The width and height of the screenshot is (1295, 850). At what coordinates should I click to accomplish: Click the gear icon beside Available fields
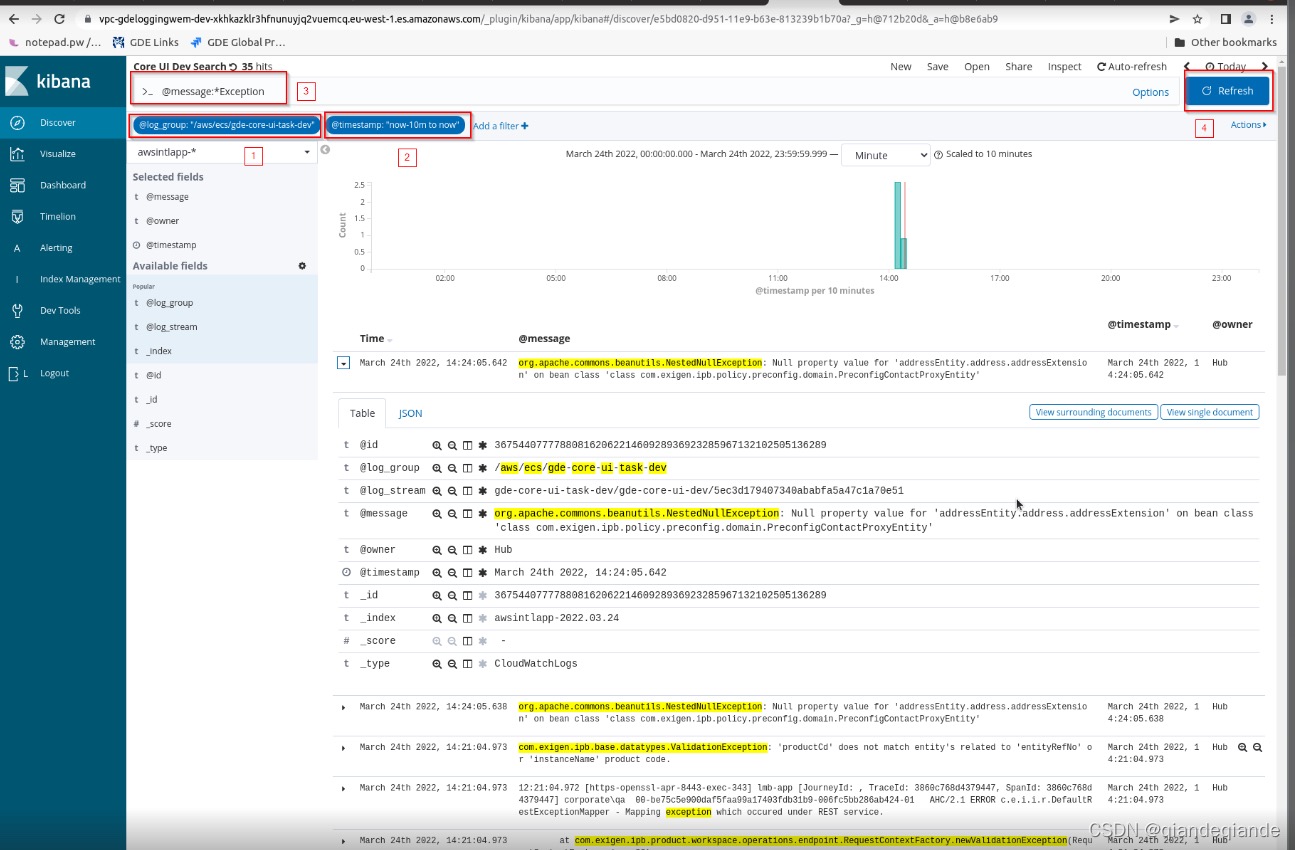[x=302, y=266]
